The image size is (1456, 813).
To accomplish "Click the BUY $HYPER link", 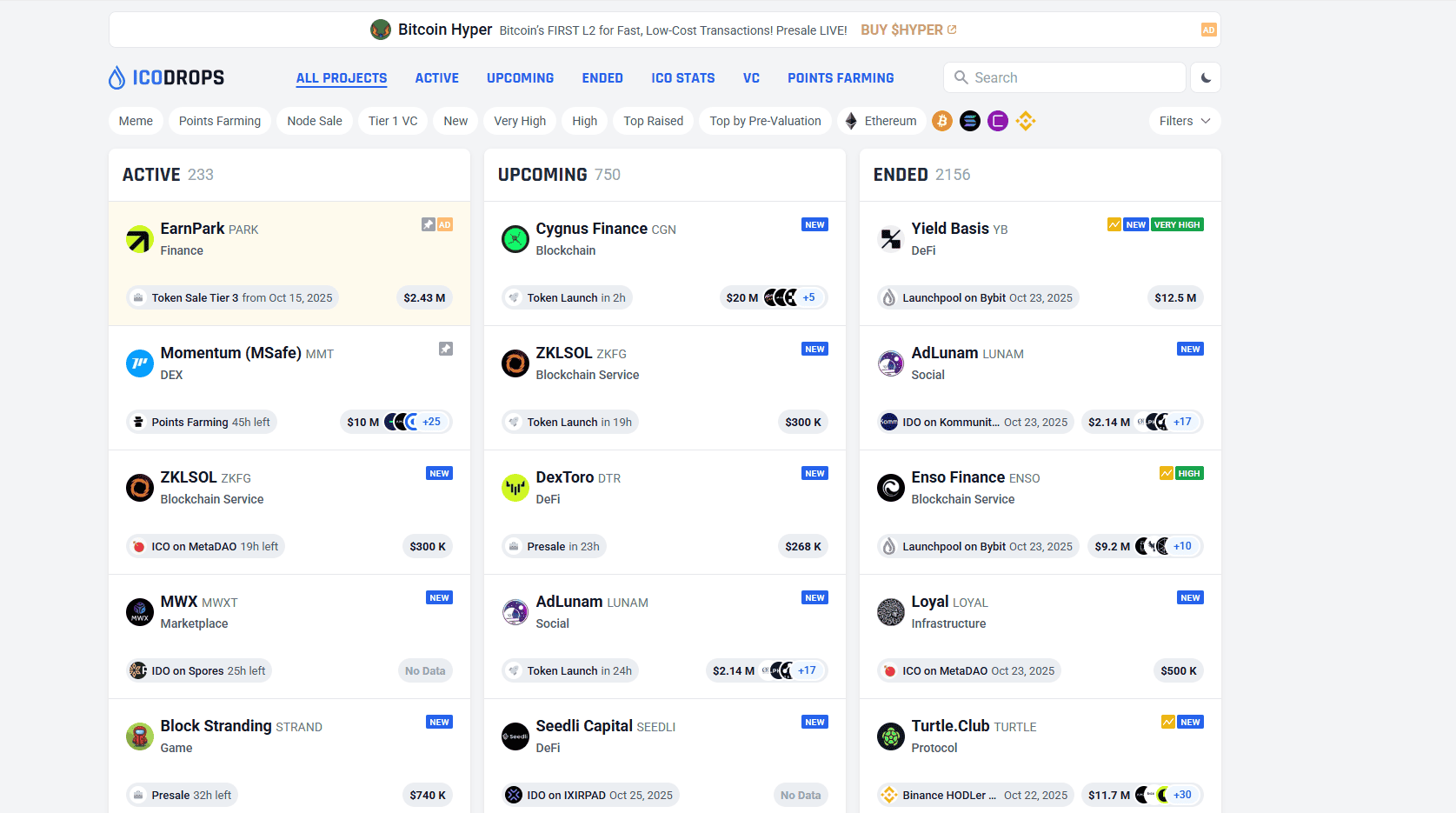I will click(908, 30).
